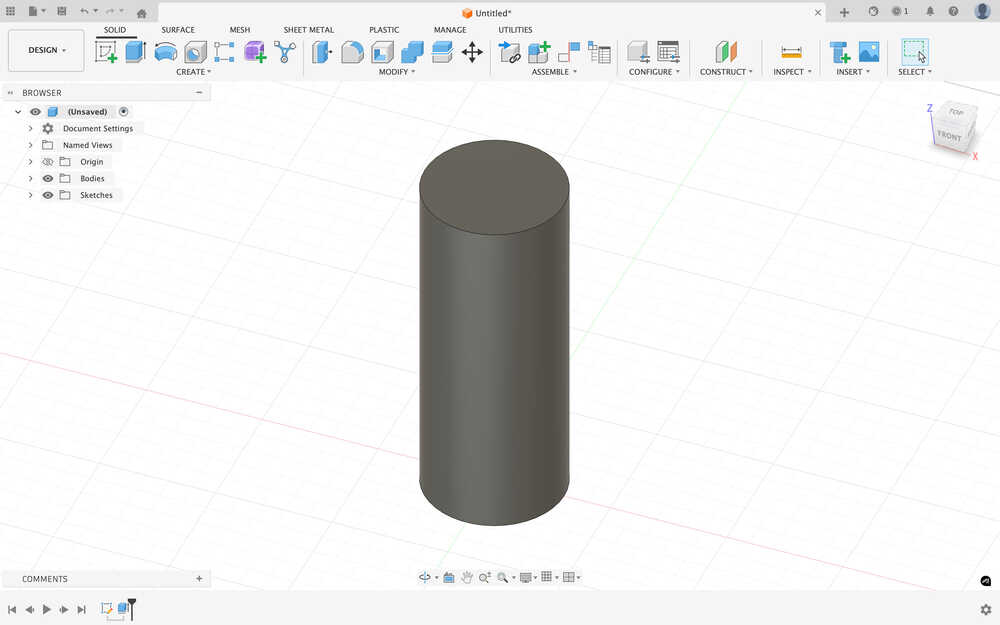Play the timeline history
The height and width of the screenshot is (625, 1000).
(47, 610)
